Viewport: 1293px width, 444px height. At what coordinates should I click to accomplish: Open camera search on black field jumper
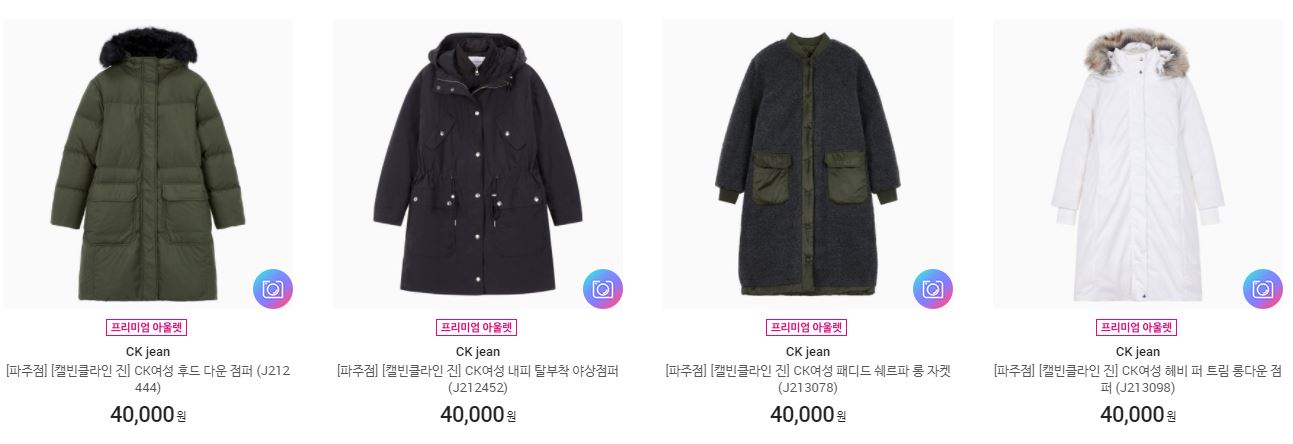[x=602, y=289]
